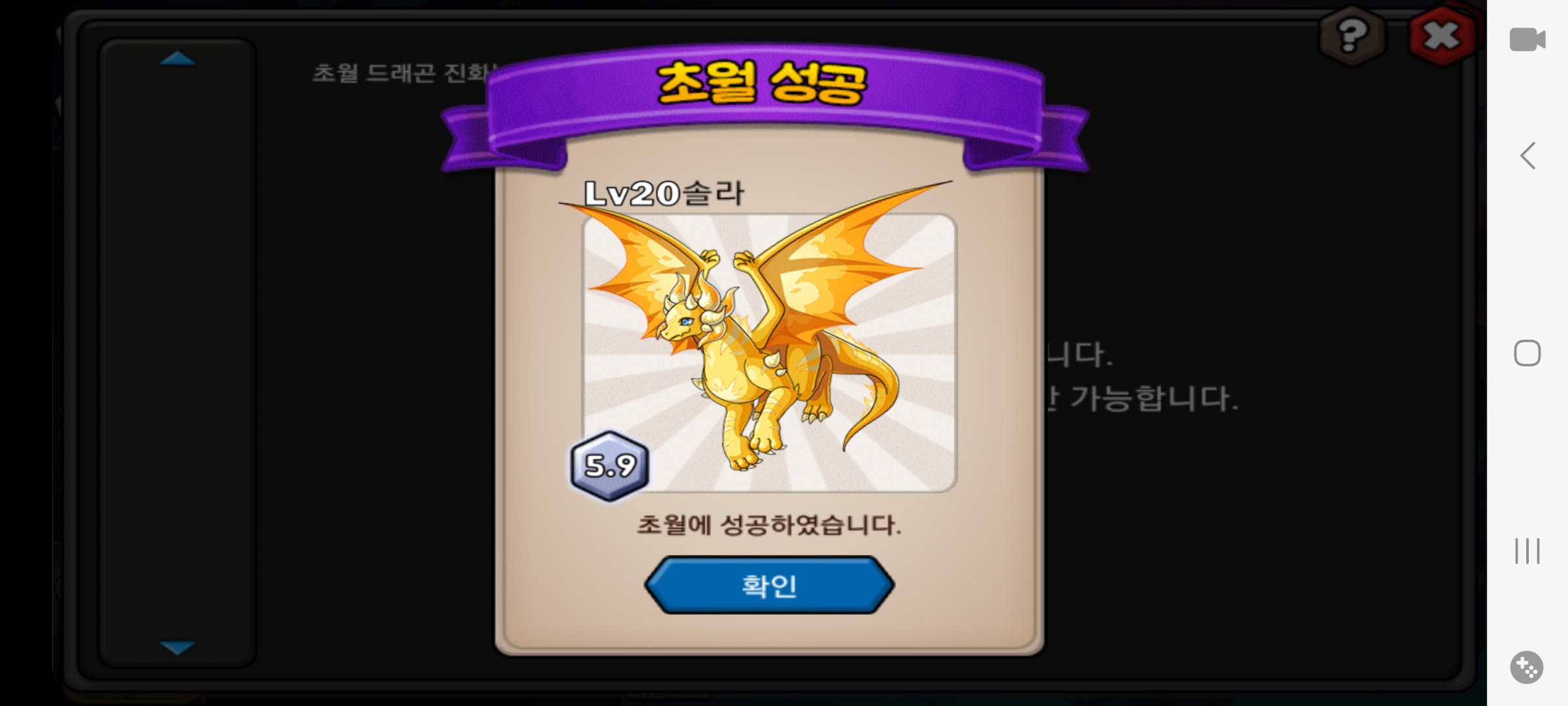Screen dimensions: 1568x706
Task: Click the dimmed 니다. text behind the popup
Action: coord(1079,354)
